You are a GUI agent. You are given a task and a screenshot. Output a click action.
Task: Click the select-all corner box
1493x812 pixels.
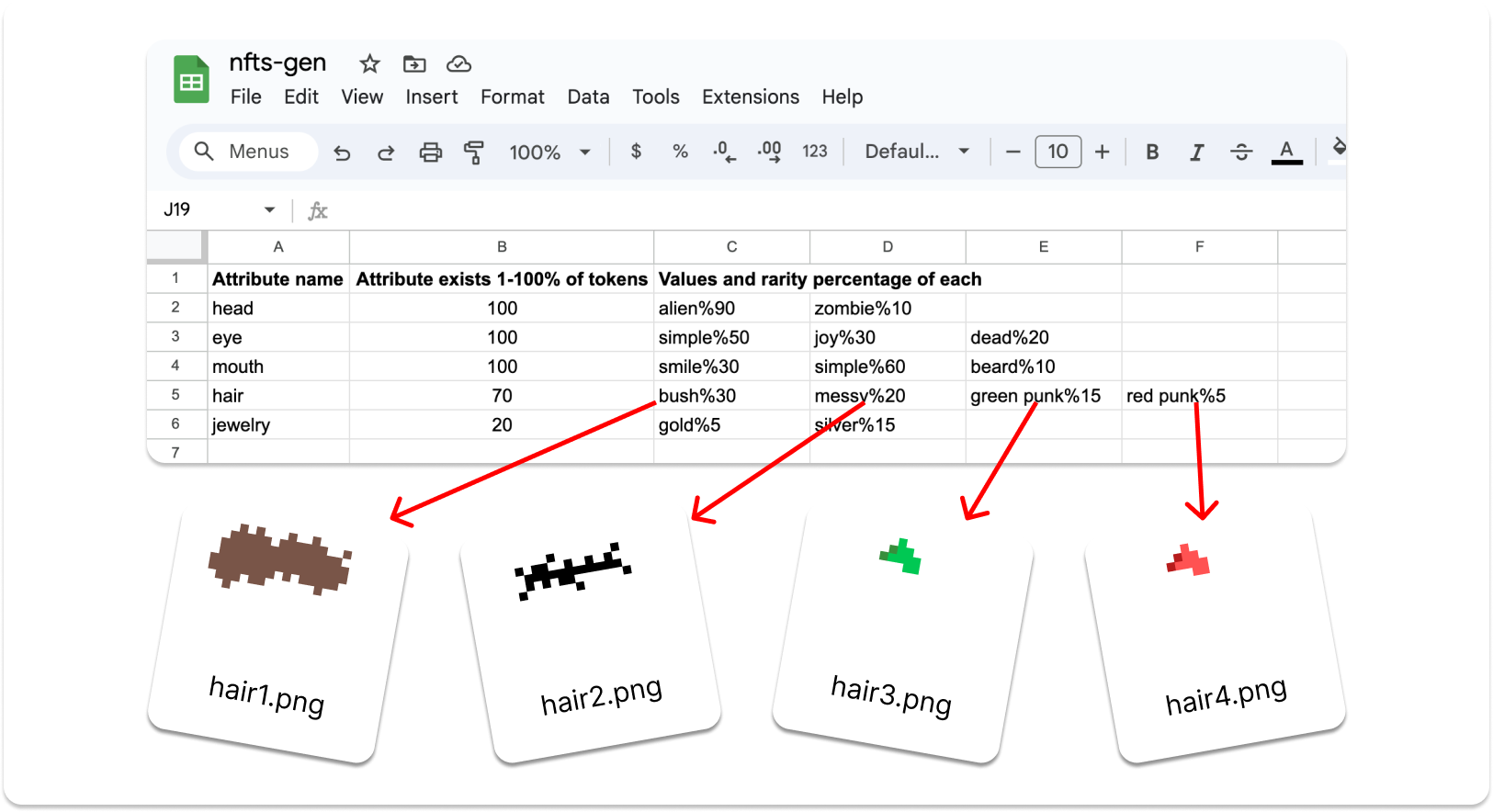click(175, 246)
